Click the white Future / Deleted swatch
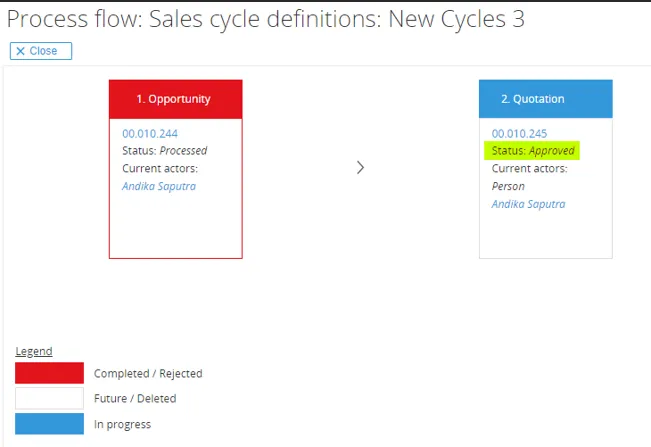The width and height of the screenshot is (651, 447). pyautogui.click(x=49, y=398)
